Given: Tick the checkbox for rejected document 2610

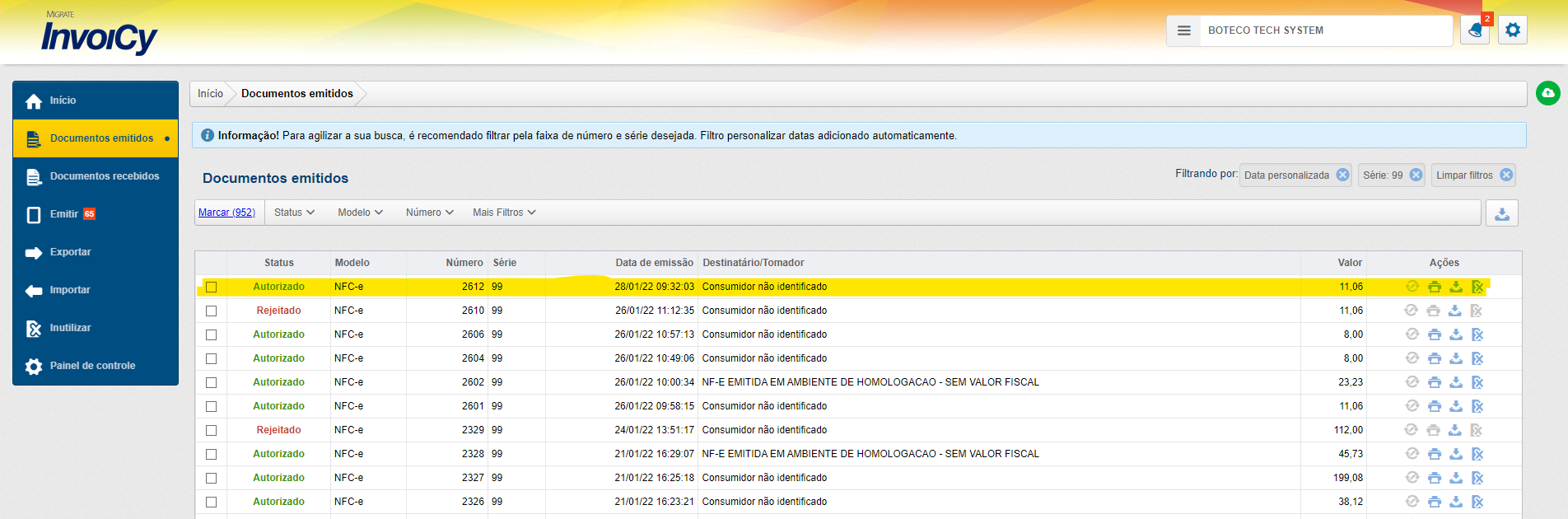Looking at the screenshot, I should click(212, 311).
